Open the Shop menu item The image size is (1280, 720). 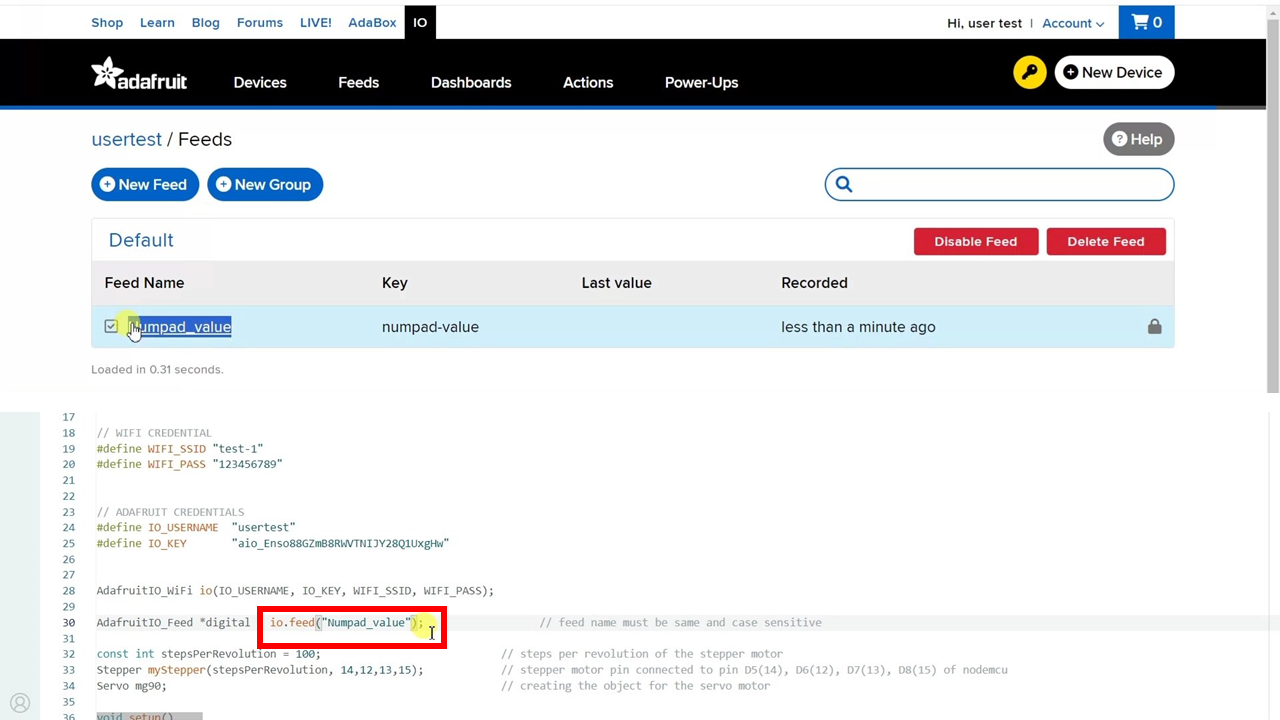[107, 23]
